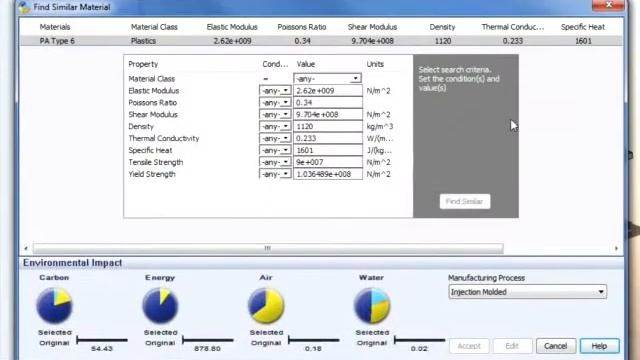The width and height of the screenshot is (640, 360).
Task: Click the Elastic Modulus column header
Action: 232,27
